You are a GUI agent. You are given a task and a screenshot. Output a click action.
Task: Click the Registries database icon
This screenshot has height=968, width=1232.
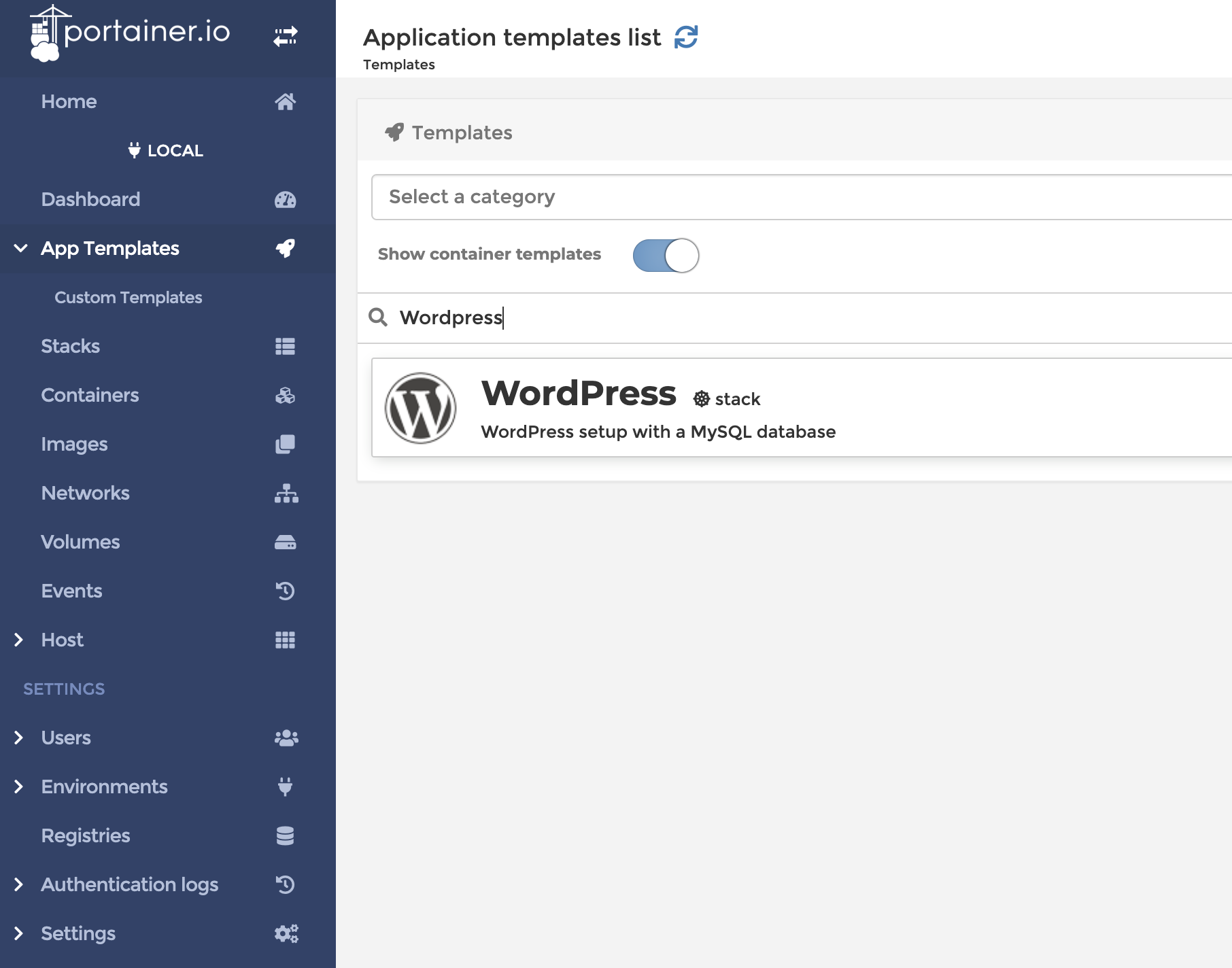(x=285, y=836)
